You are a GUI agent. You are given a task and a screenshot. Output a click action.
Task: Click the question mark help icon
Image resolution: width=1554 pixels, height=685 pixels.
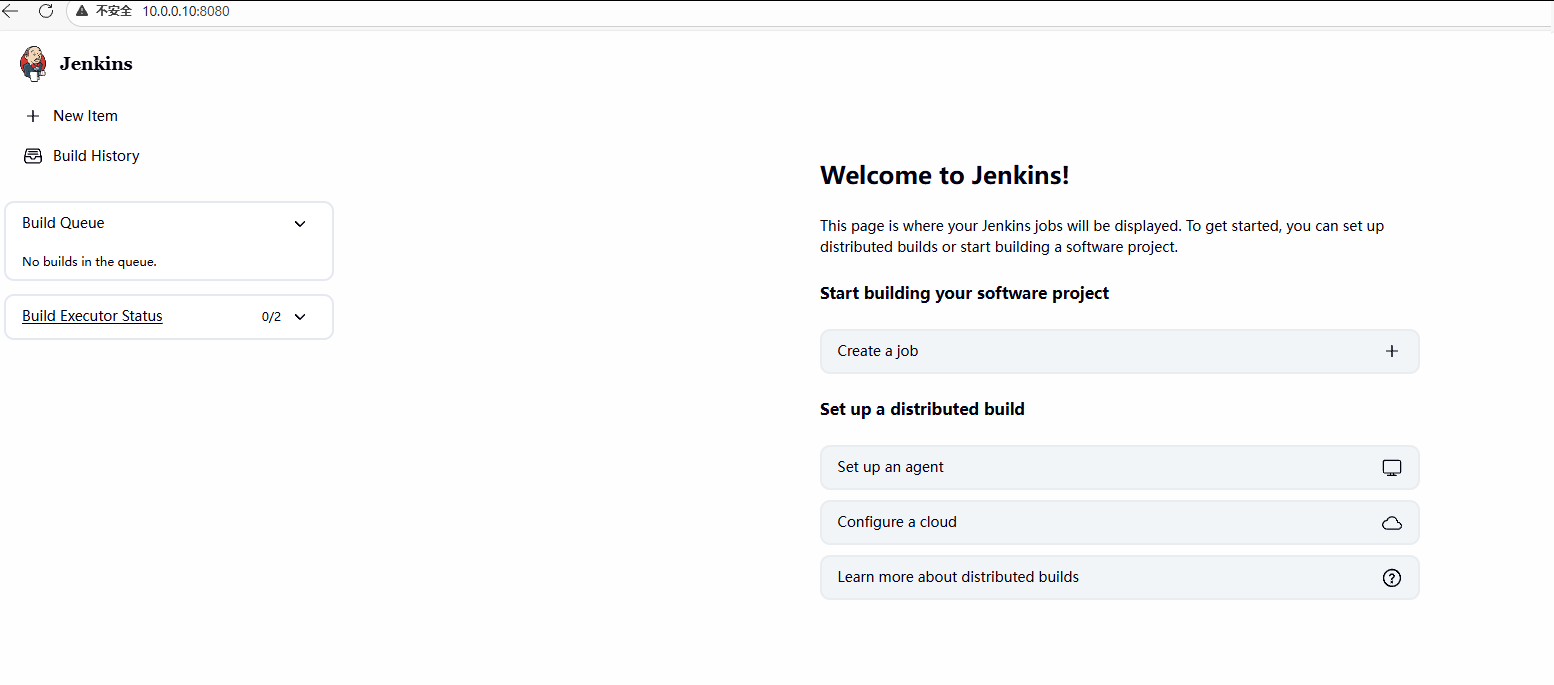[x=1391, y=578]
